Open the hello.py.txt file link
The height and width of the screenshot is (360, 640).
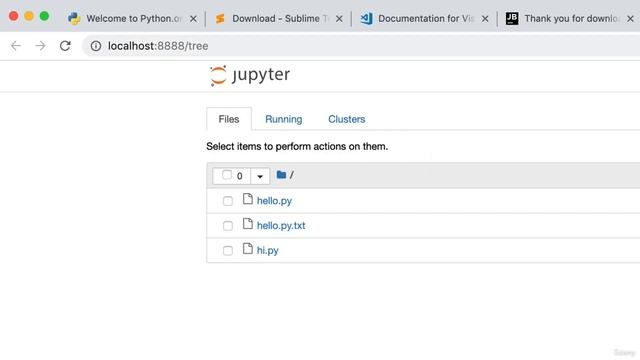click(281, 226)
